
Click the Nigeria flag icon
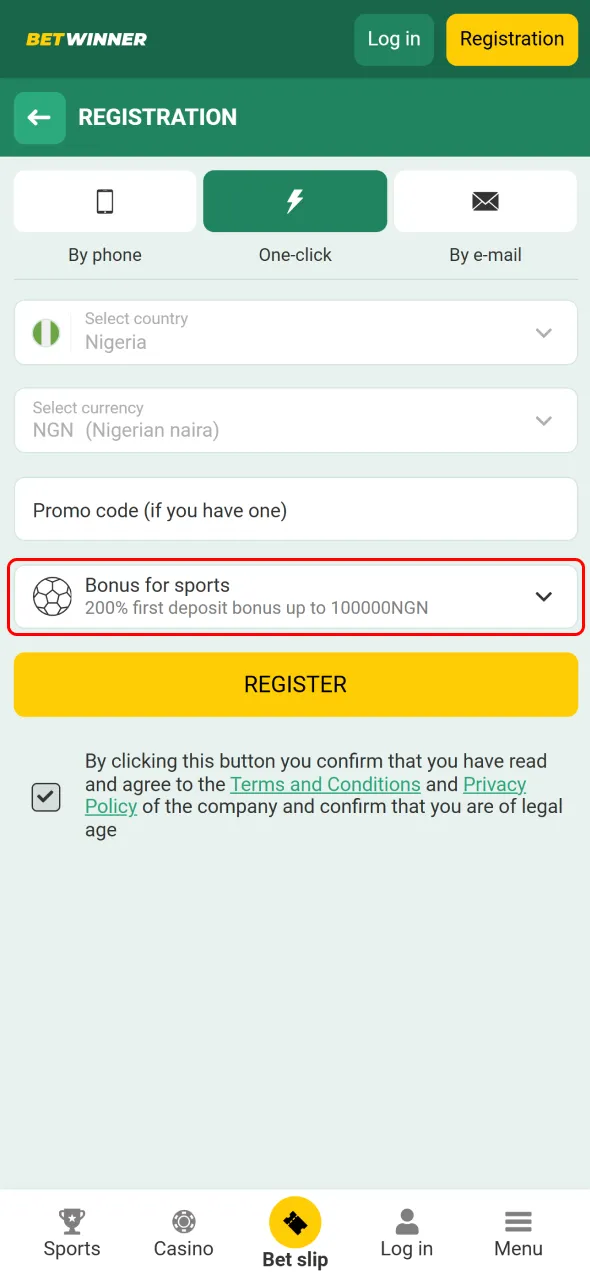[x=44, y=332]
